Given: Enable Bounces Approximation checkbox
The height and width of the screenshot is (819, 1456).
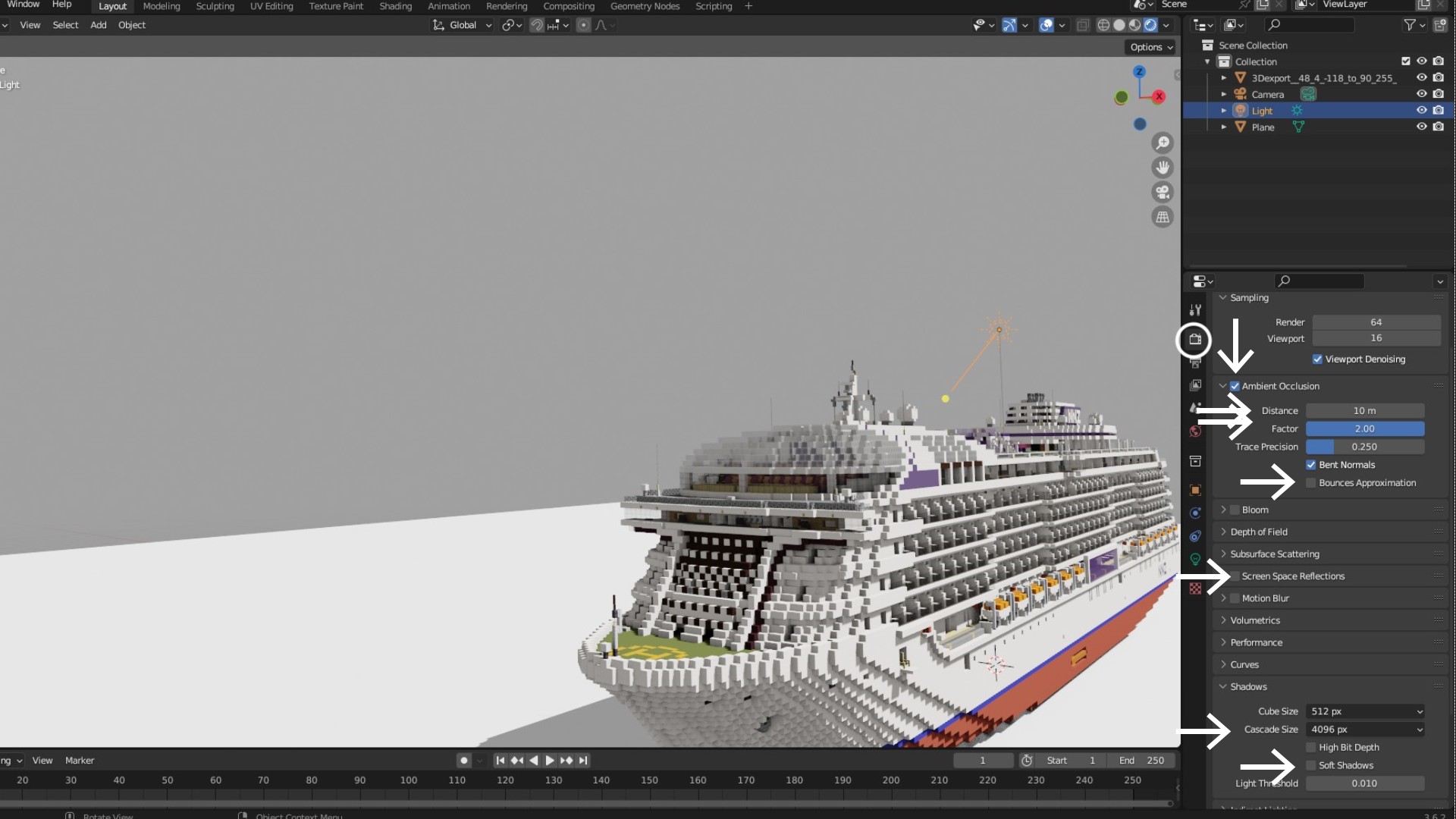Looking at the screenshot, I should 1310,483.
